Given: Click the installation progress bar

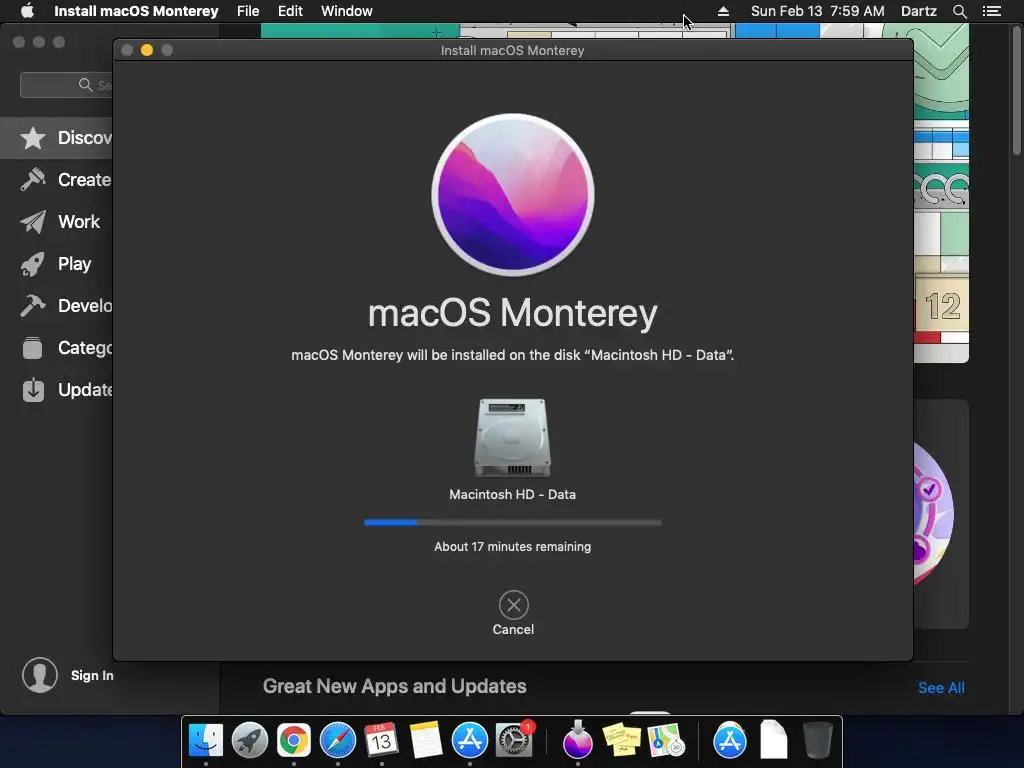Looking at the screenshot, I should point(513,522).
